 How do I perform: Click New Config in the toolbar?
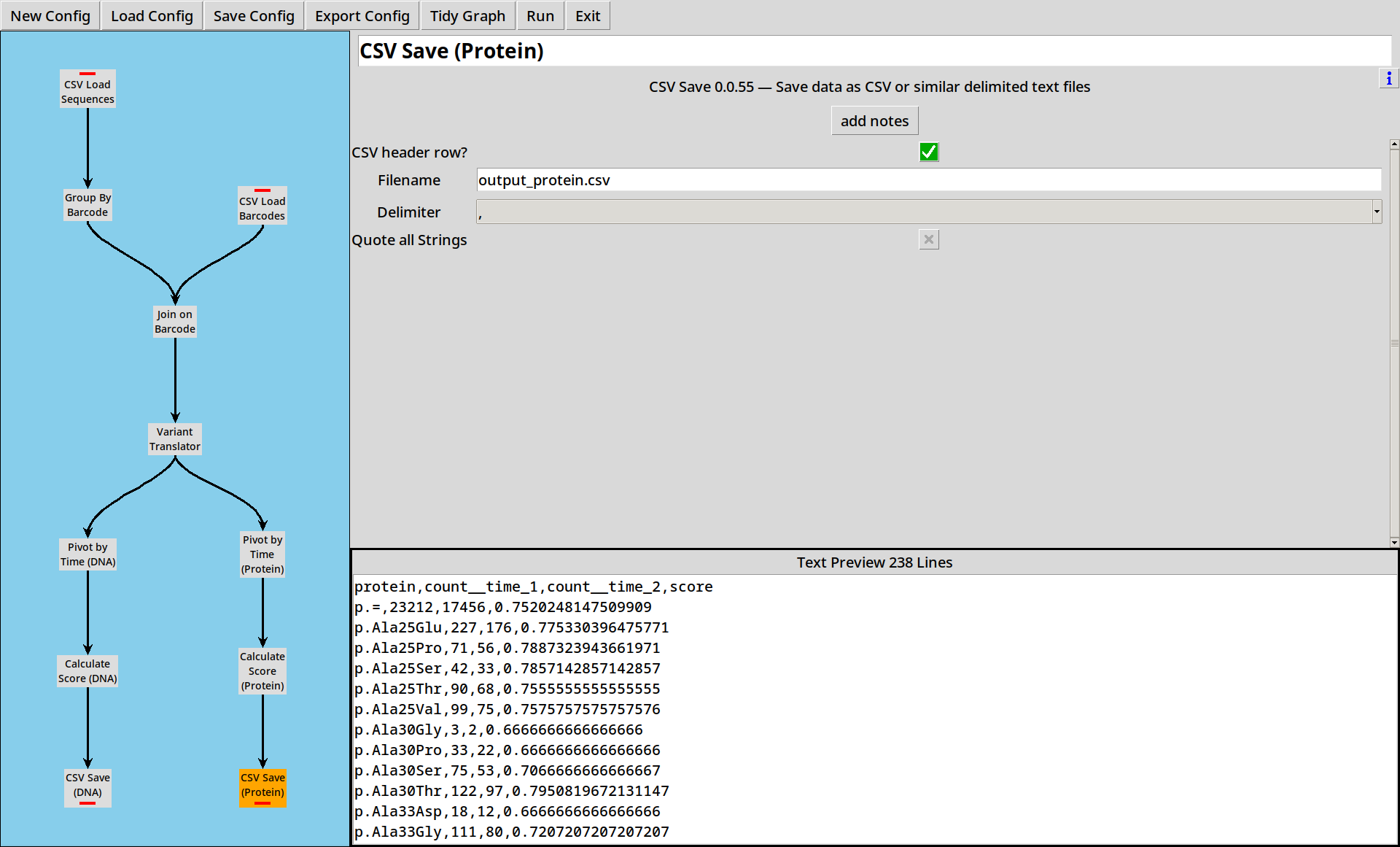tap(50, 16)
